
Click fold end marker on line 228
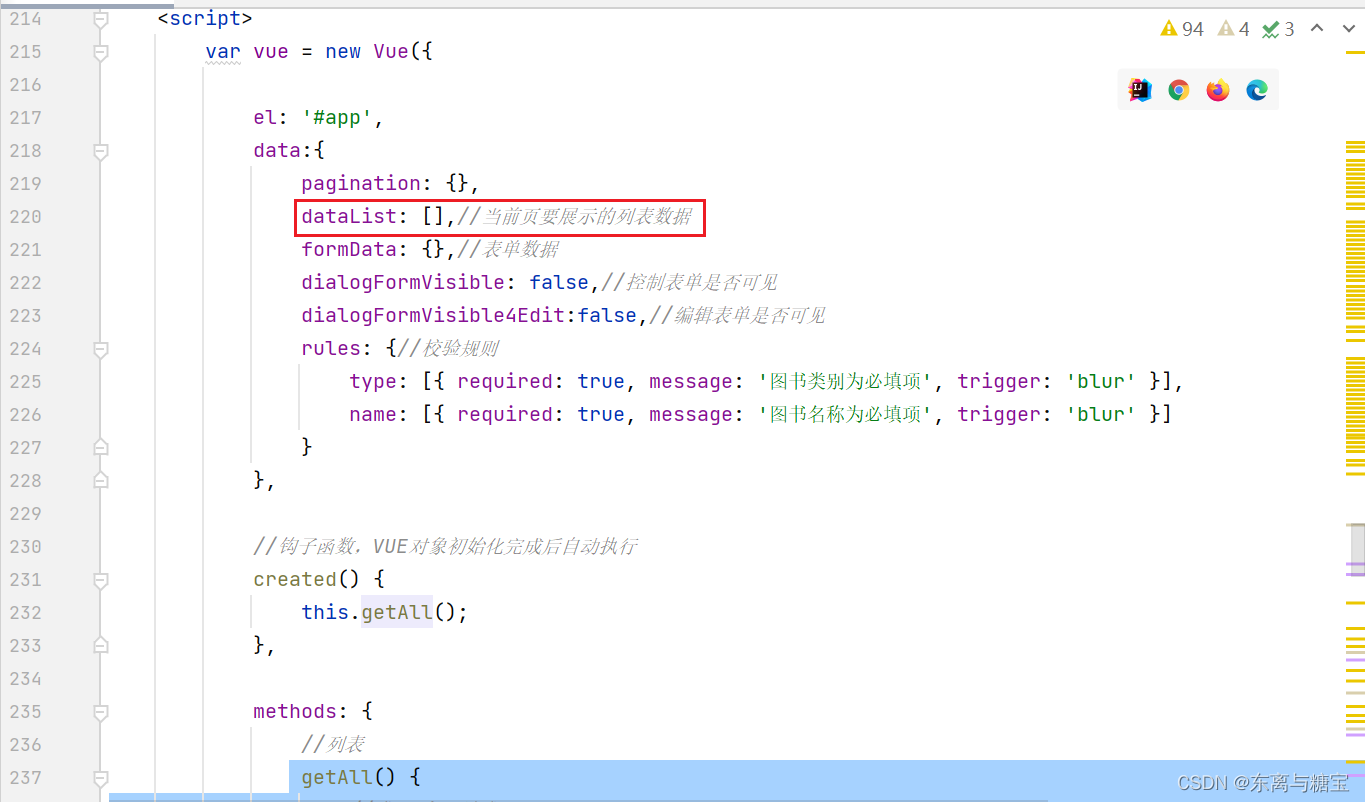pyautogui.click(x=100, y=480)
